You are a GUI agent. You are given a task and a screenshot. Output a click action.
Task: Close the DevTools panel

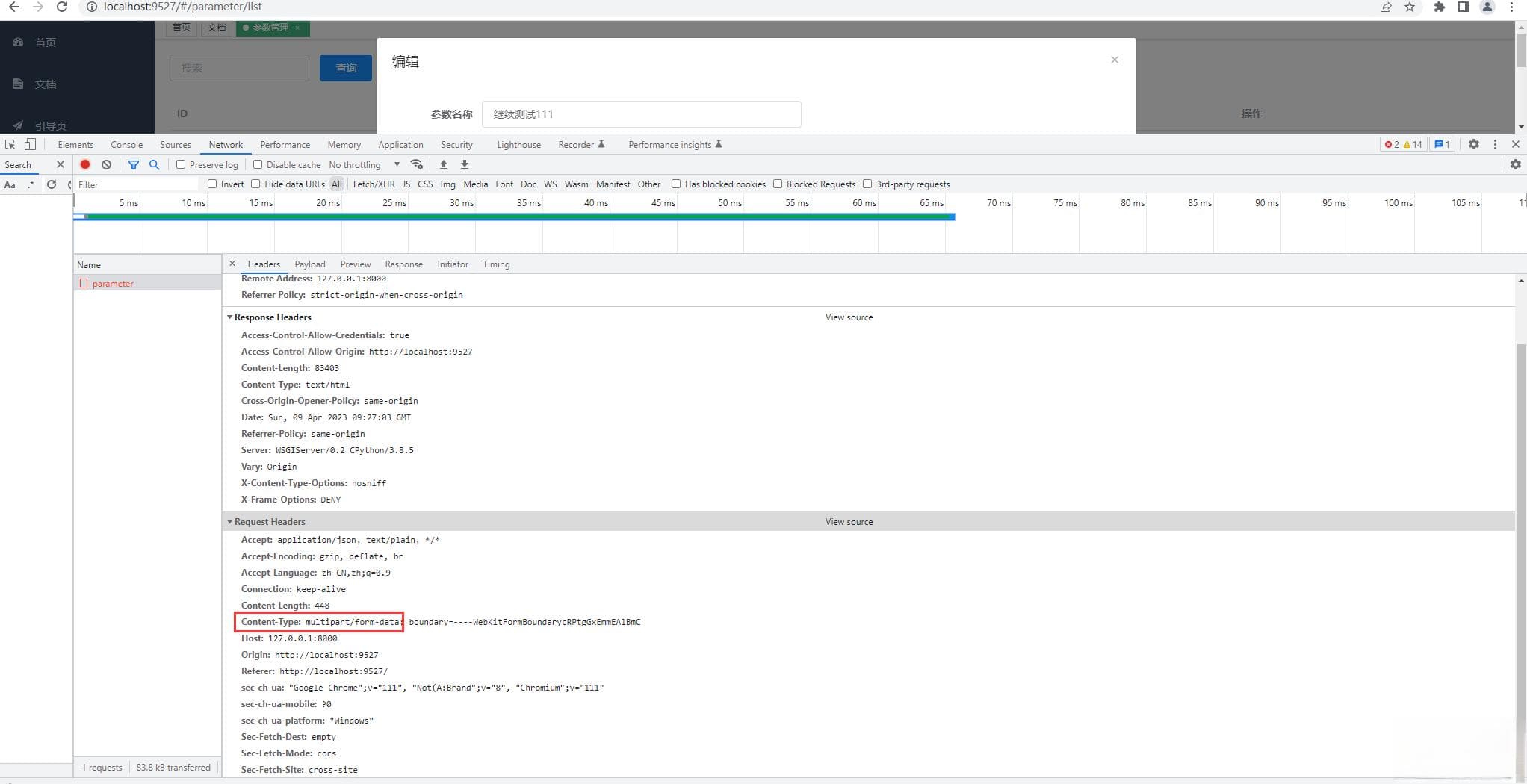(1516, 145)
